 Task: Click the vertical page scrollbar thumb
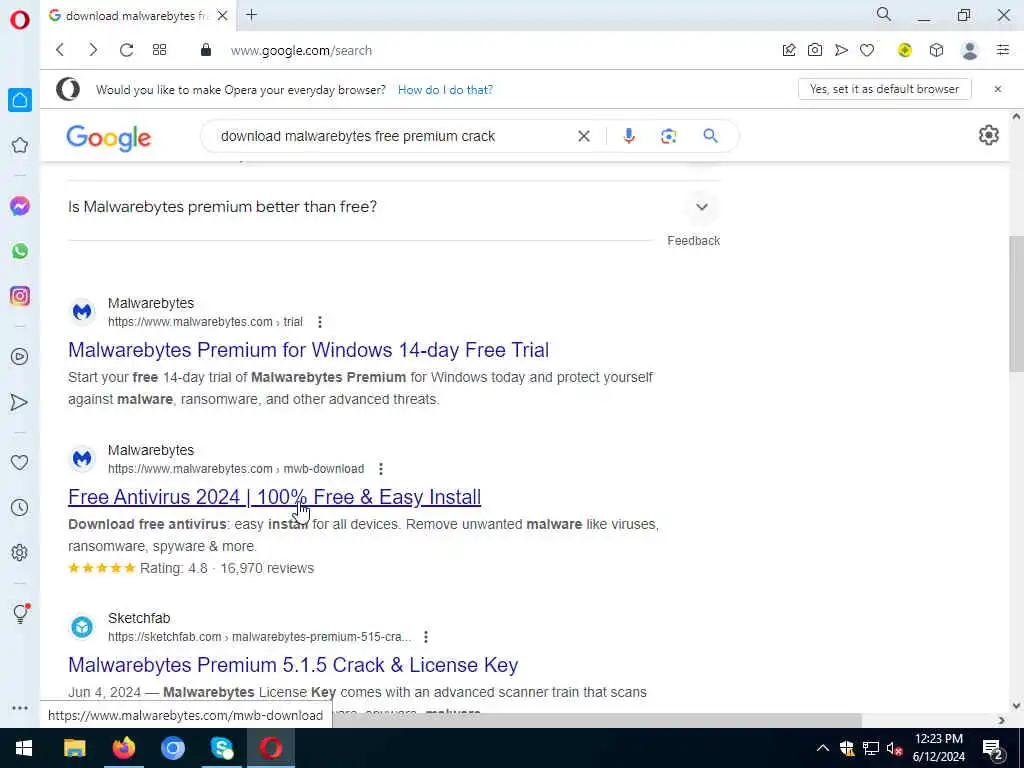pyautogui.click(x=1016, y=304)
